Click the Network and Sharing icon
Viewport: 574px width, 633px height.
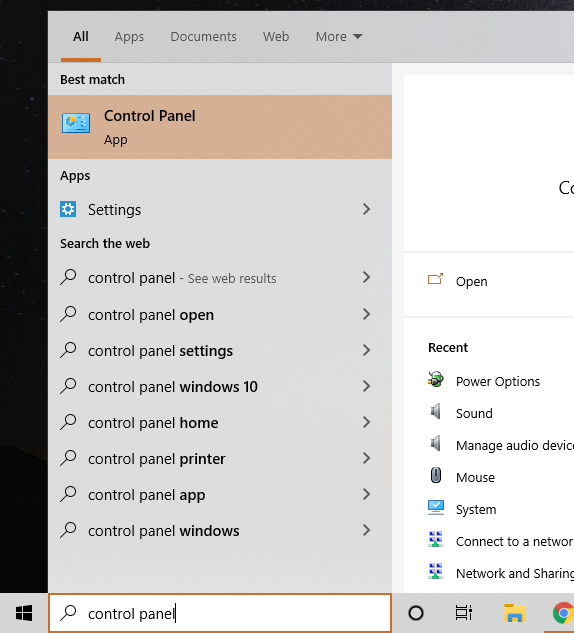(436, 571)
